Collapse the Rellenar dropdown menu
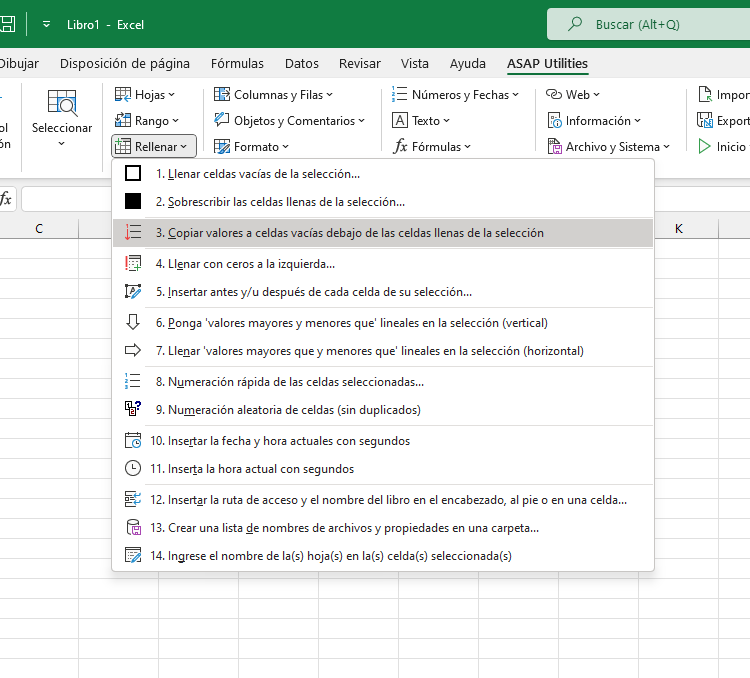750x678 pixels. click(x=154, y=146)
